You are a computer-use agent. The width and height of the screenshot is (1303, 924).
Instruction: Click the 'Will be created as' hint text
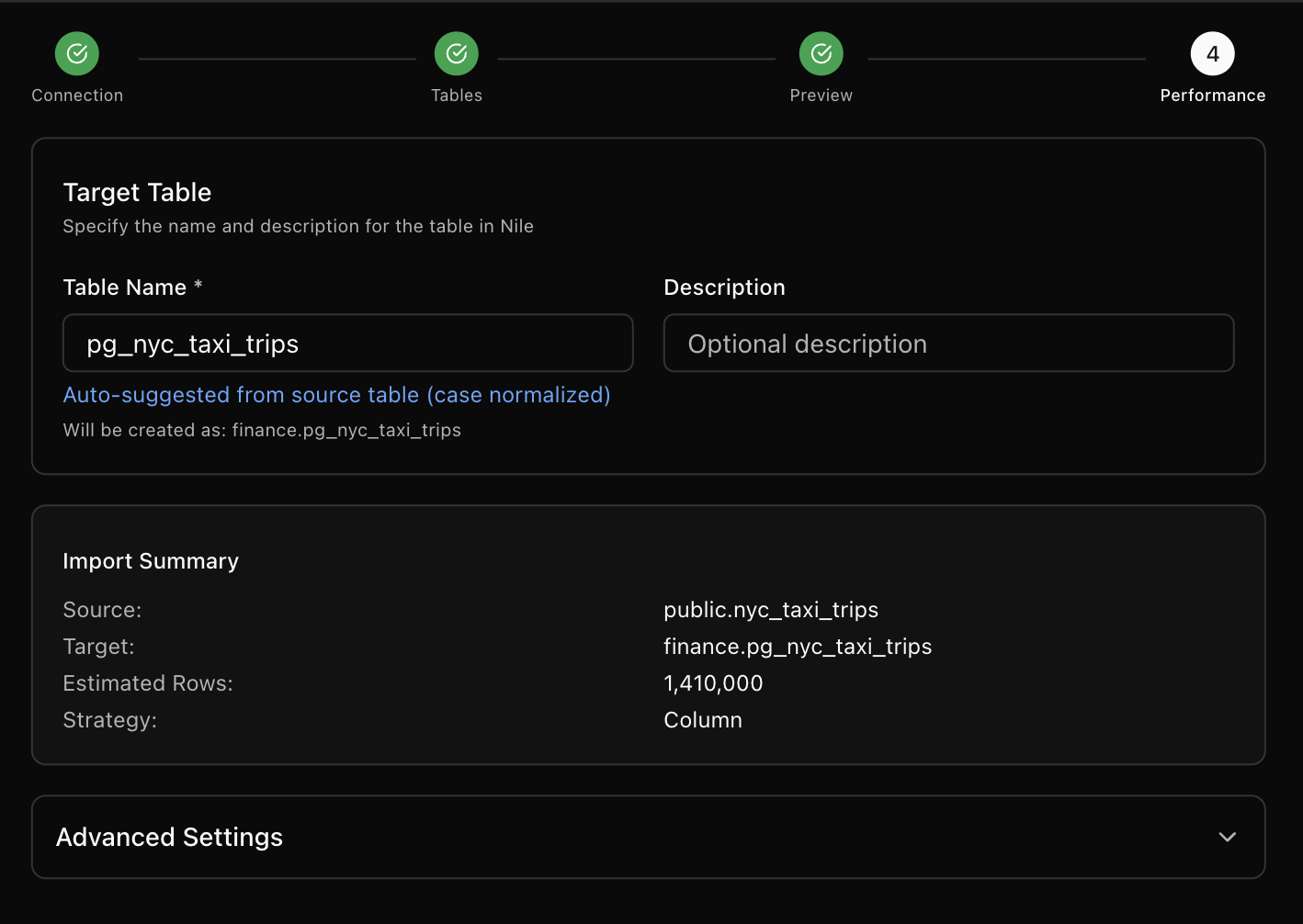(262, 430)
